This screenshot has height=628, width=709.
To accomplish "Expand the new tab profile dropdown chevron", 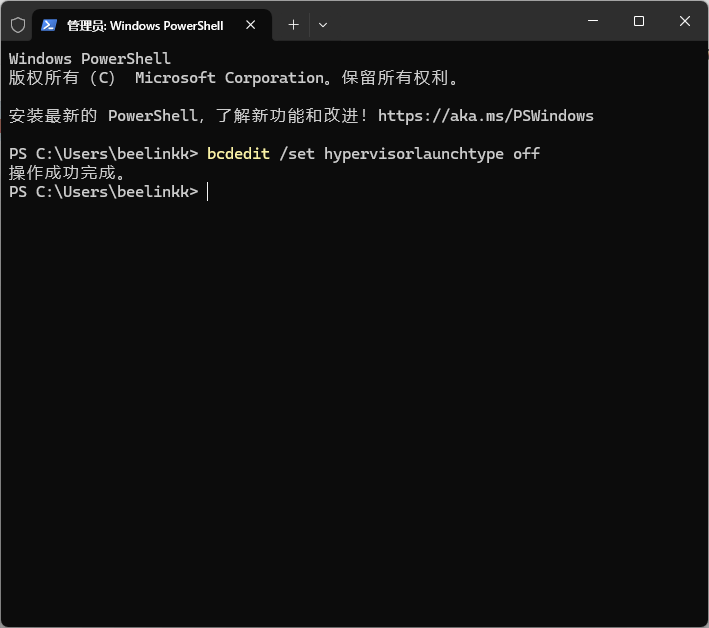I will (322, 25).
